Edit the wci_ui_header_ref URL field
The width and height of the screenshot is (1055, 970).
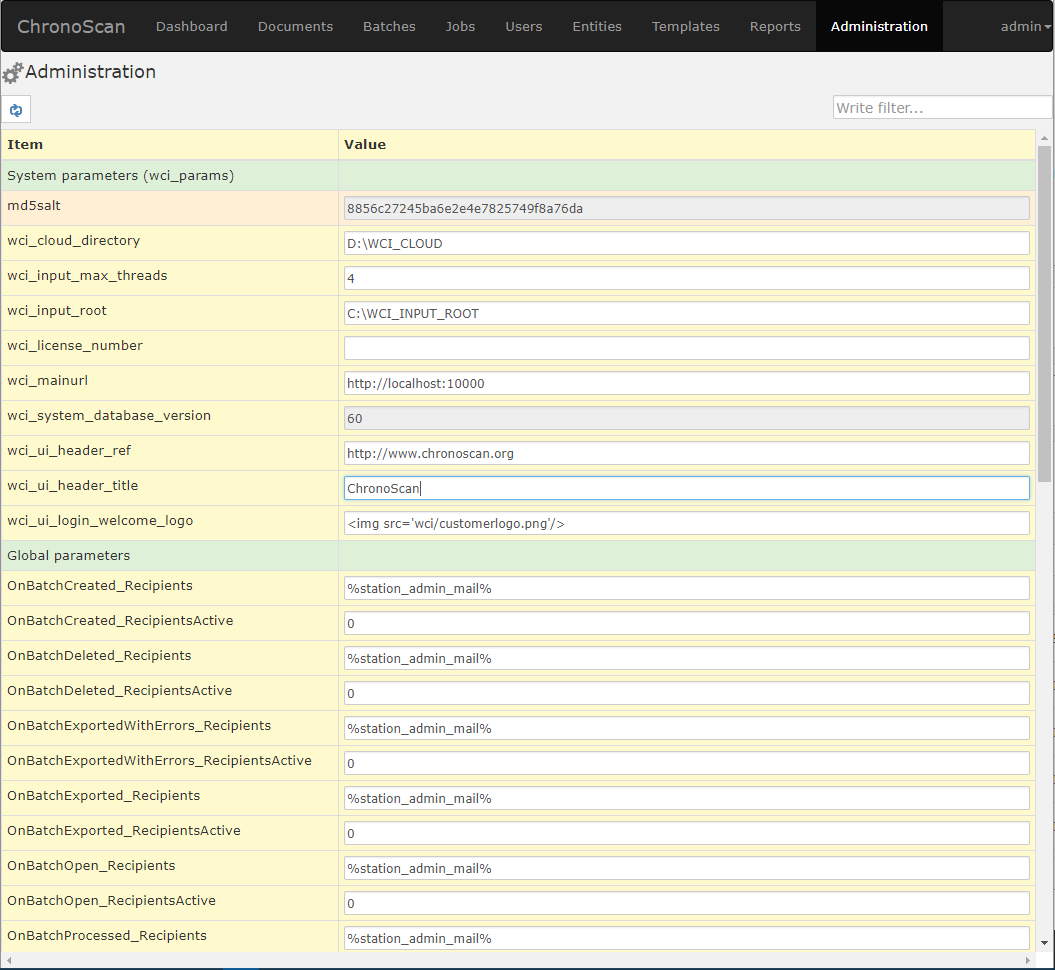(x=686, y=453)
